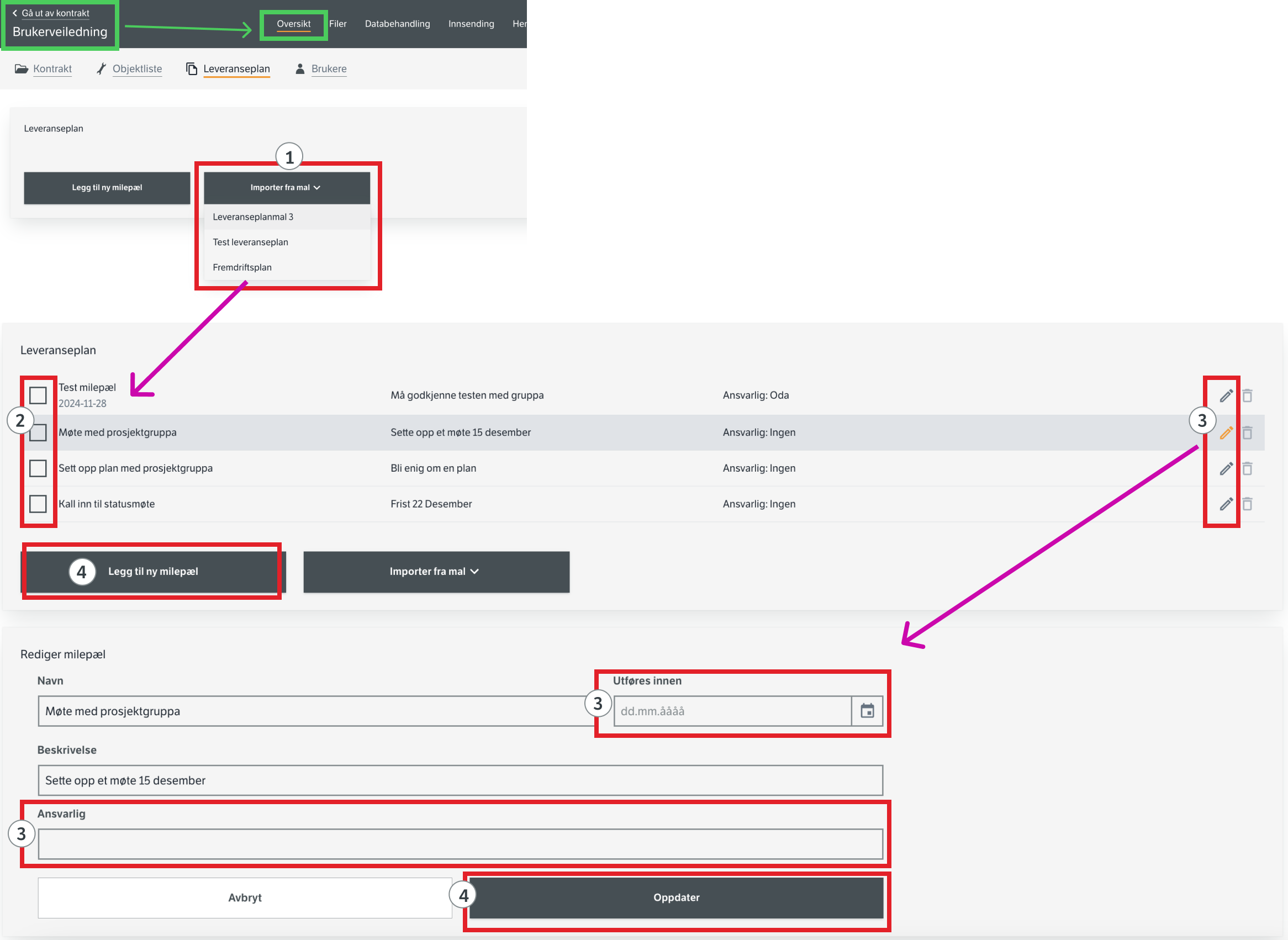Click pencil icon for Kall inn til statusmøte
This screenshot has width=1288, height=940.
click(1226, 504)
